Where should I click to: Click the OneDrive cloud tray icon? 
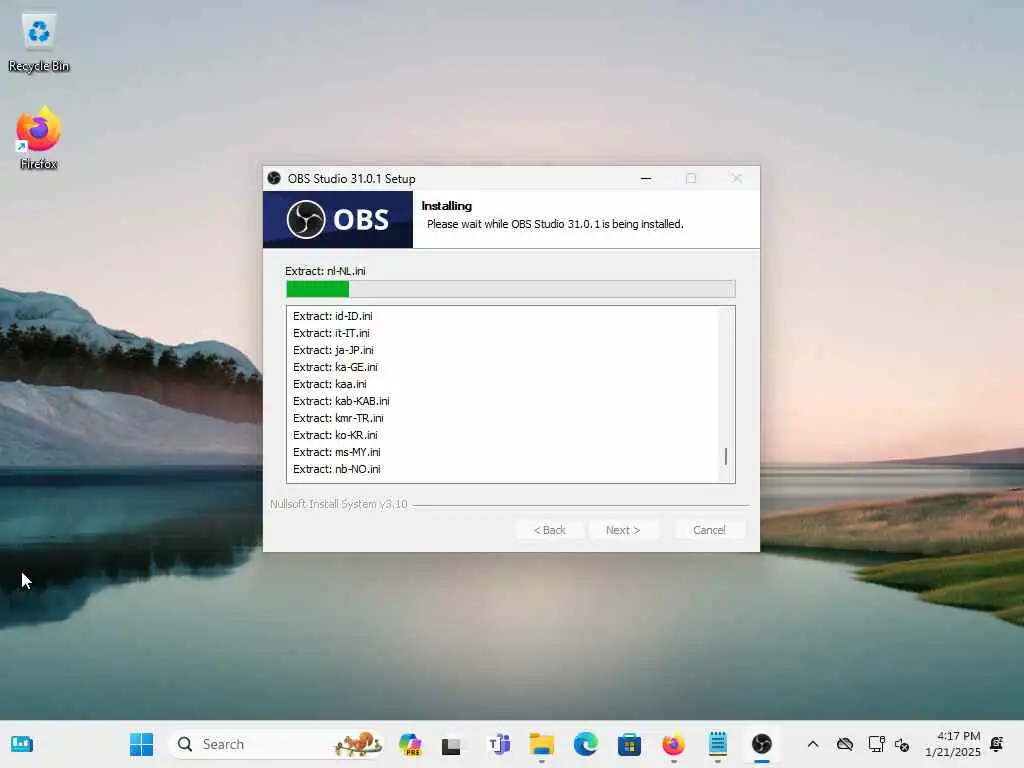pos(845,744)
